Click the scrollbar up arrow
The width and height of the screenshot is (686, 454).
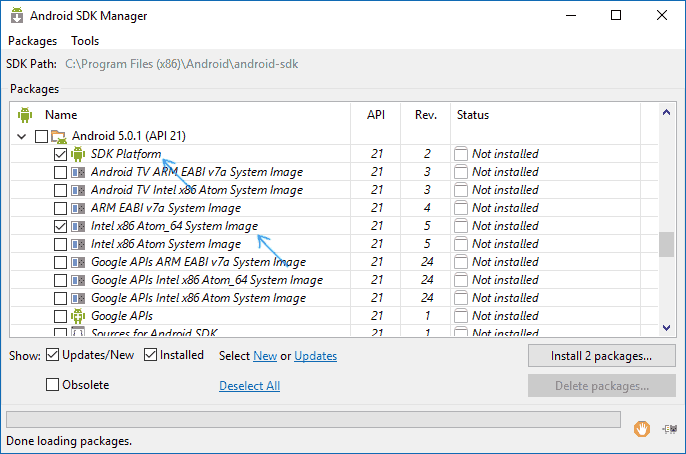click(666, 112)
